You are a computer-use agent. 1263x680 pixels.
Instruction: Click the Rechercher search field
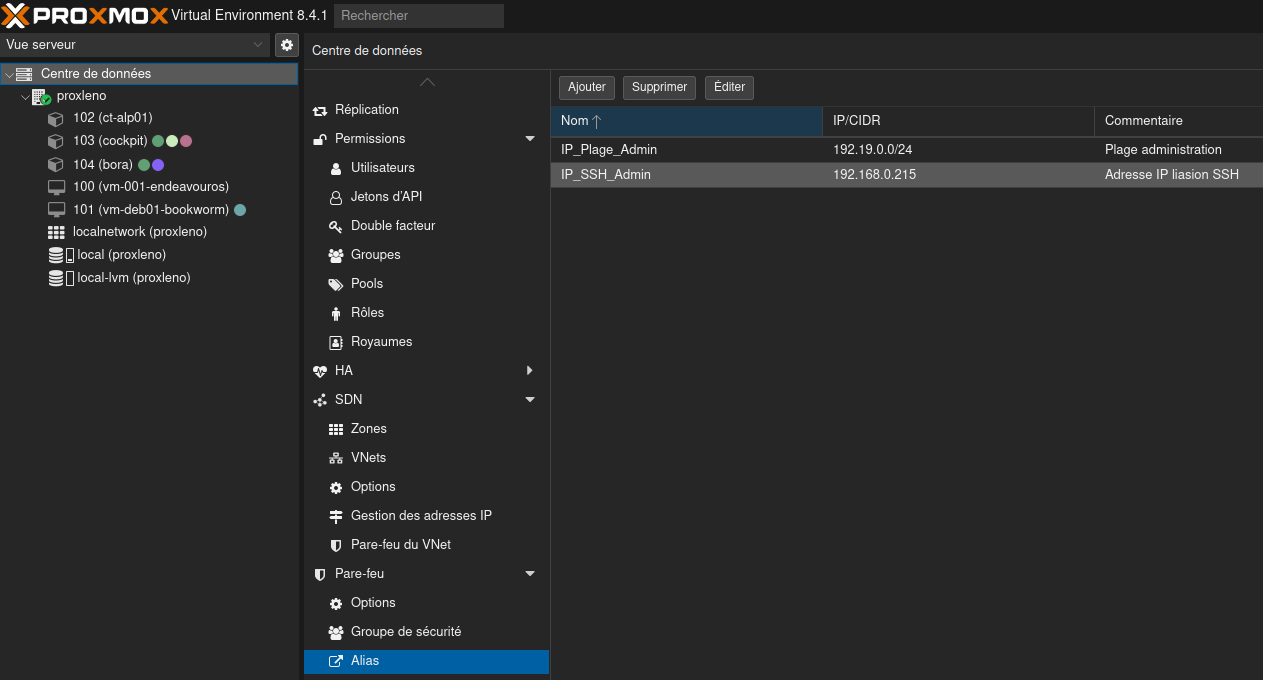pyautogui.click(x=418, y=16)
